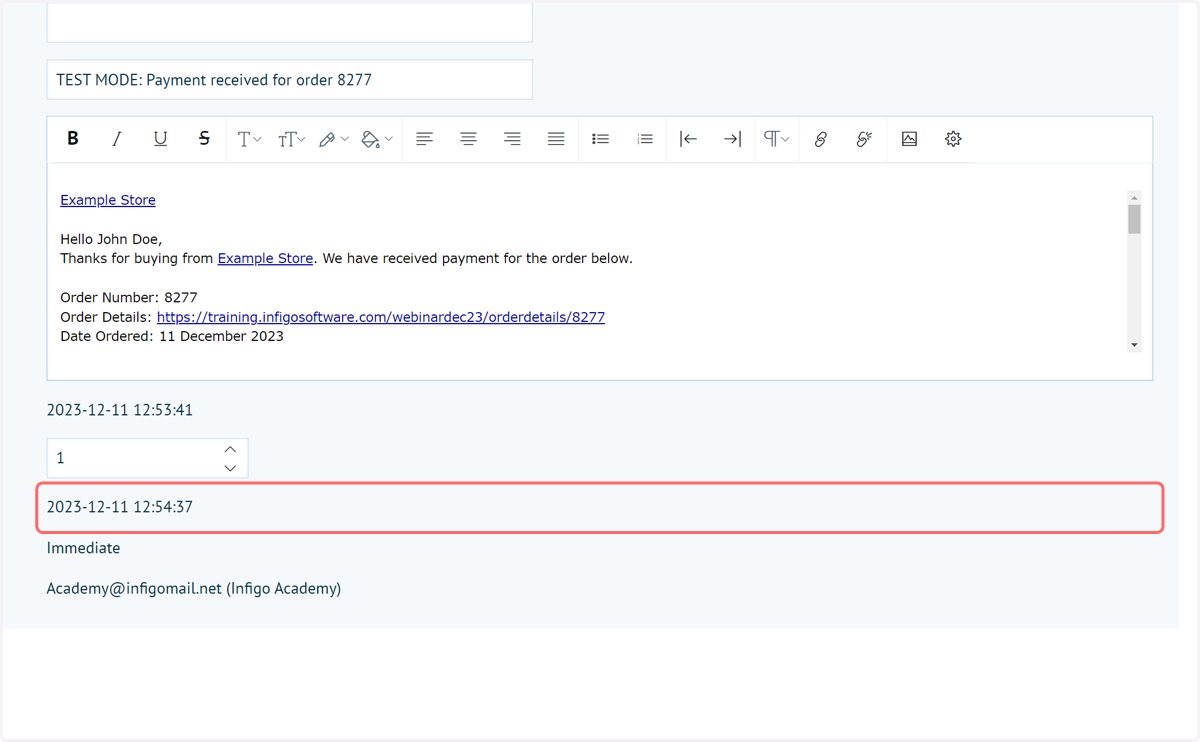Screen dimensions: 1200x742
Task: Insert a numbered list
Action: point(644,139)
